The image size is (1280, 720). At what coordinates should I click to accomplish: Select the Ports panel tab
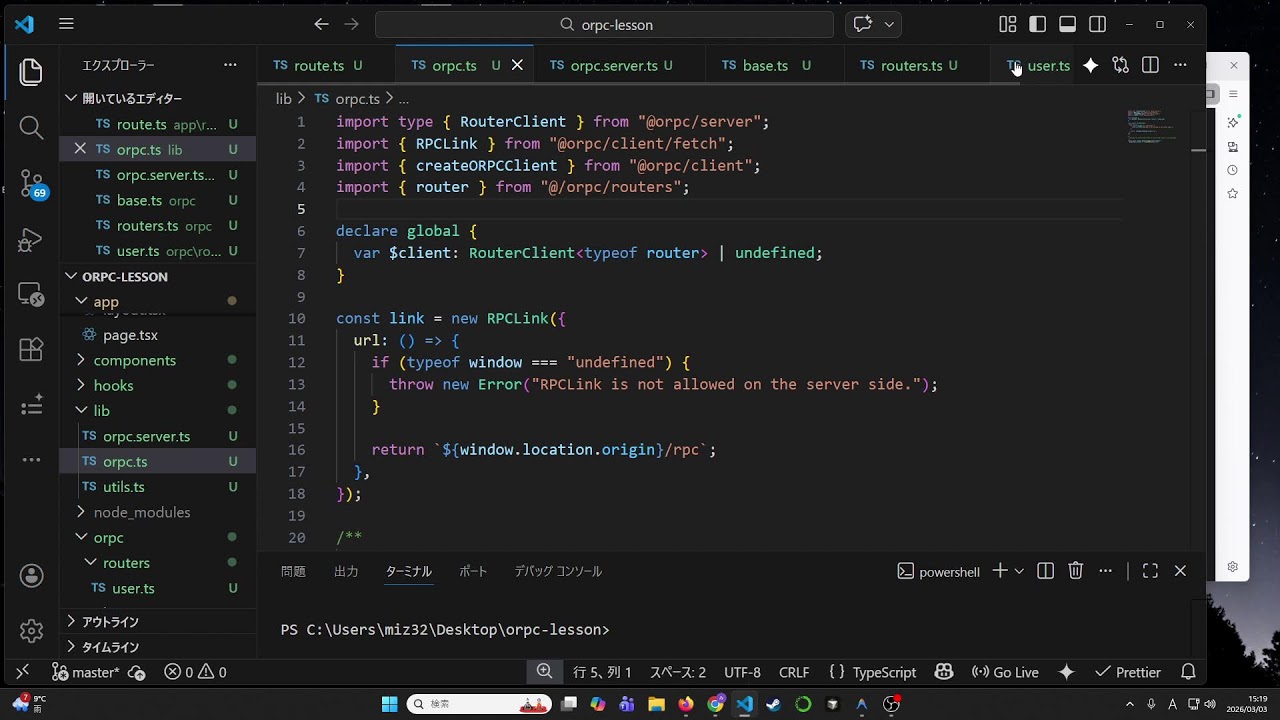[473, 571]
